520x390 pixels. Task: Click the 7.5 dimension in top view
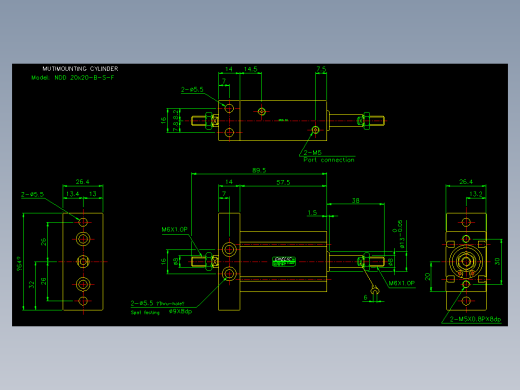click(x=321, y=69)
